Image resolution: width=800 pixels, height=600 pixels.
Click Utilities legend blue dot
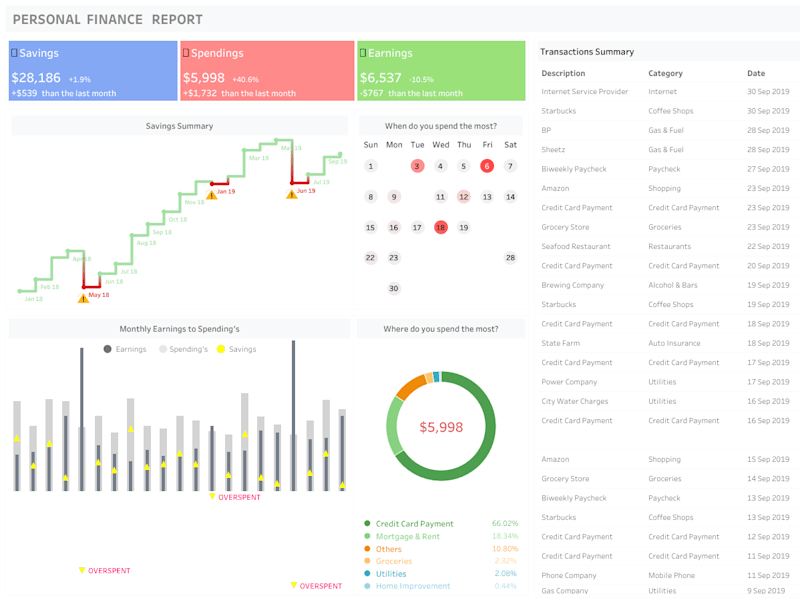(367, 573)
